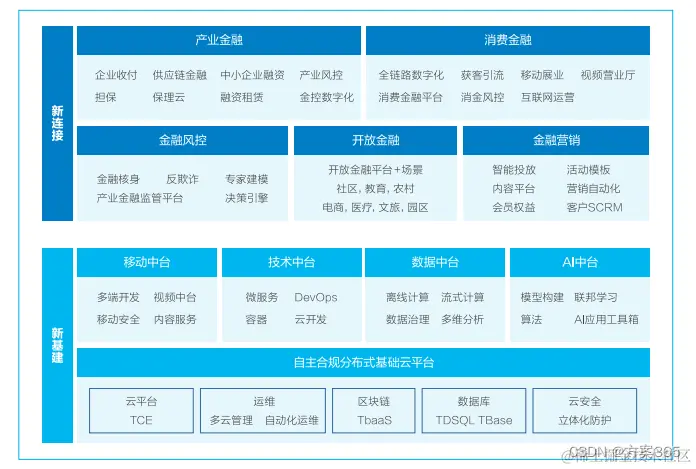This screenshot has height=469, width=696.
Task: Click the 决策引擎 item
Action: click(x=246, y=198)
